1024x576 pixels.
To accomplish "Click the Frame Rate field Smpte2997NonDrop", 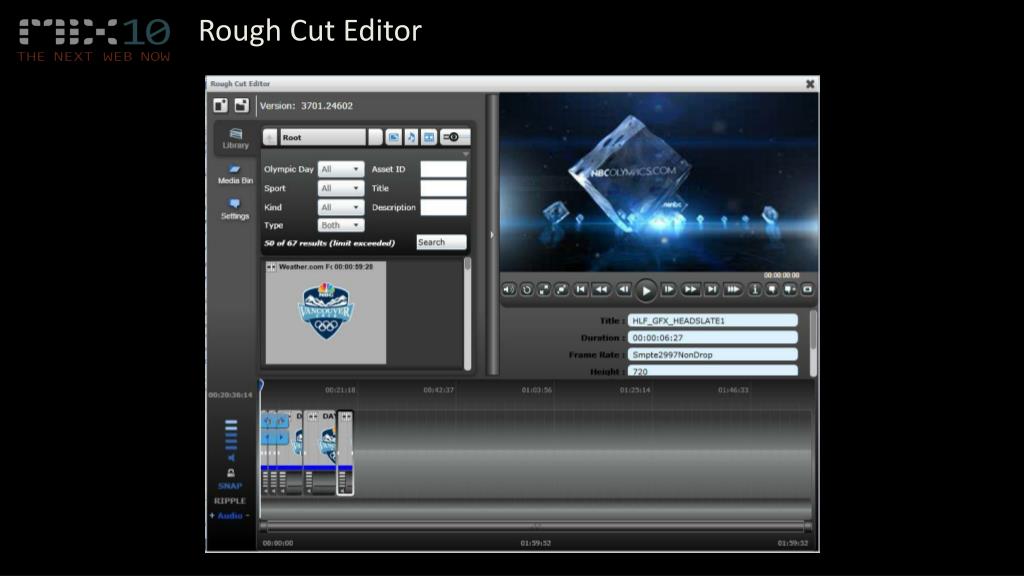I will [712, 355].
